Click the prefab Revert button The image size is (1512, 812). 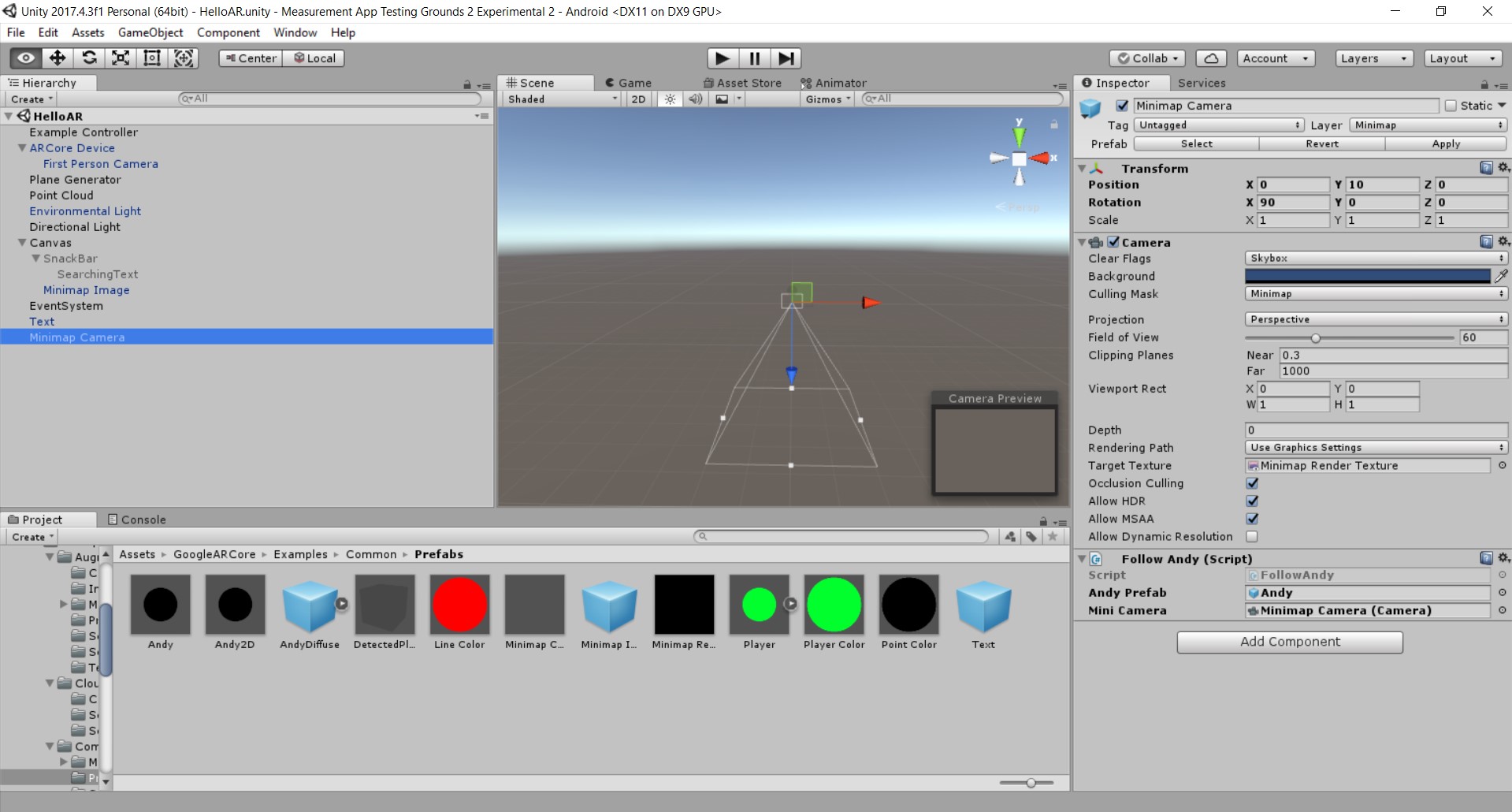(1322, 143)
